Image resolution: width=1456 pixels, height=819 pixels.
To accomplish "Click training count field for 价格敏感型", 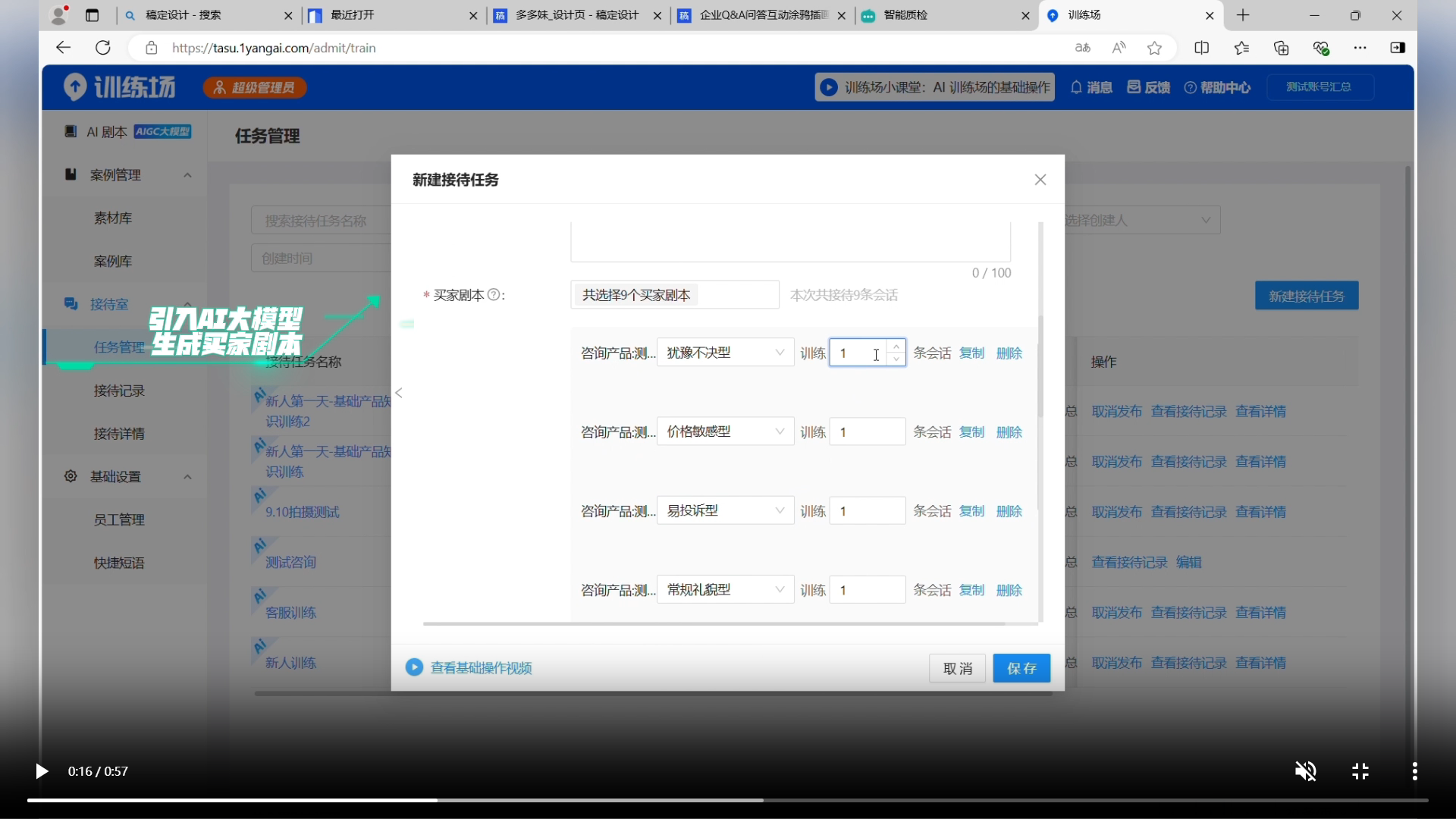I will (x=868, y=431).
